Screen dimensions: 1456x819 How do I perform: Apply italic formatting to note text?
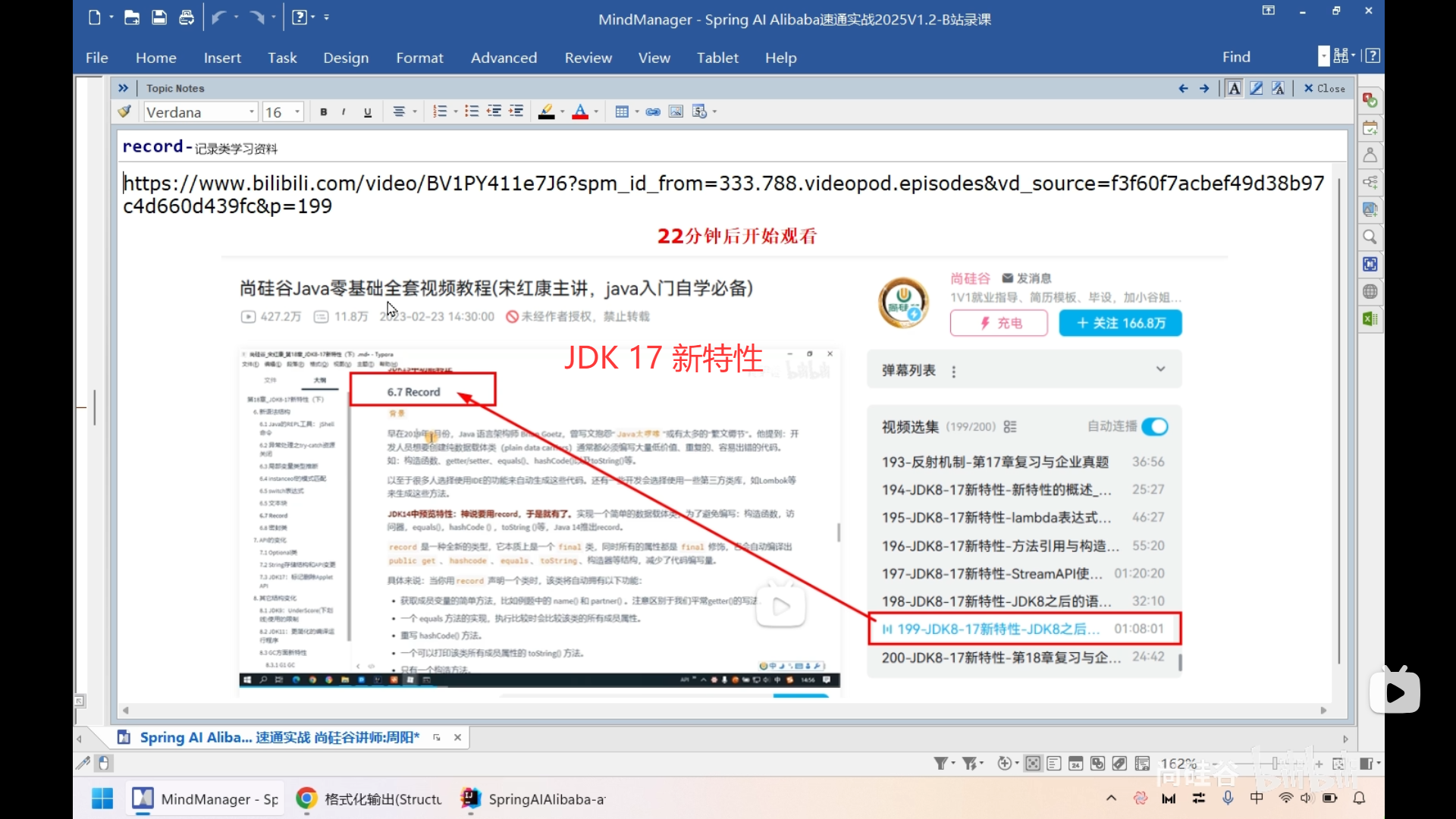click(x=343, y=111)
